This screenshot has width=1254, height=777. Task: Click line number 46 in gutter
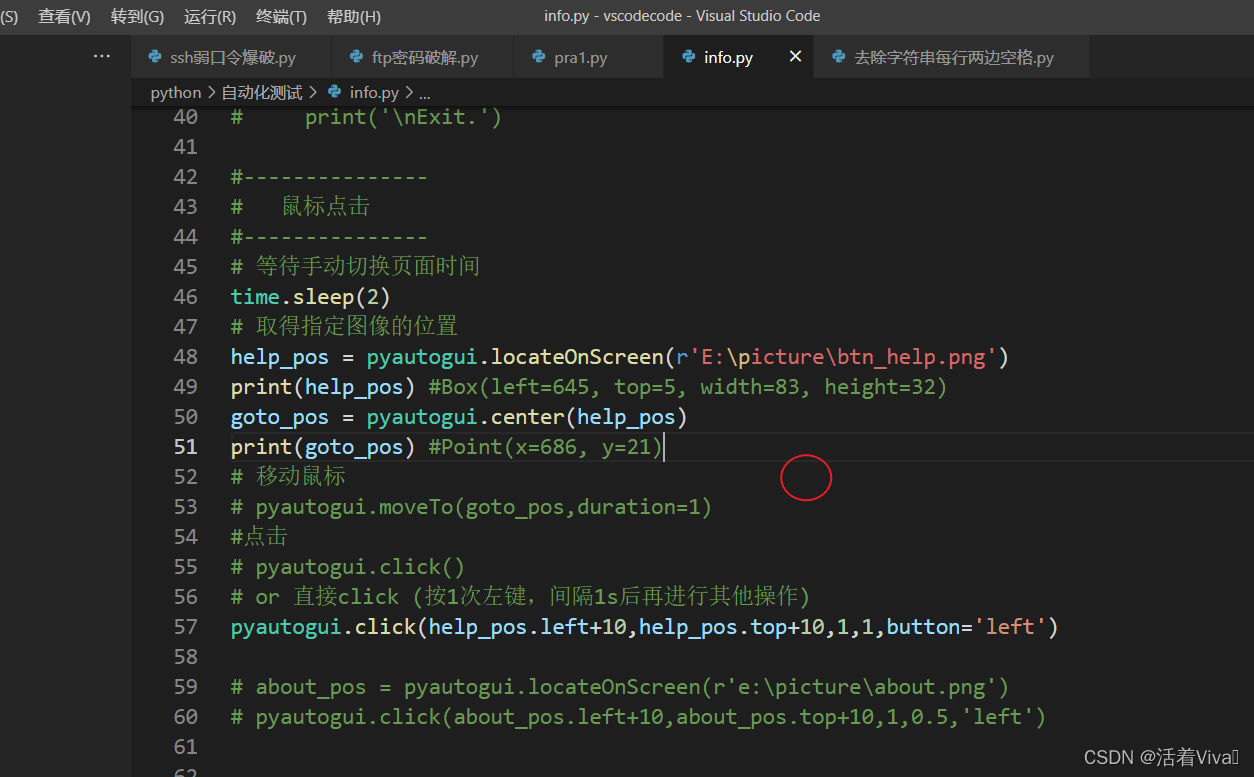click(x=185, y=296)
